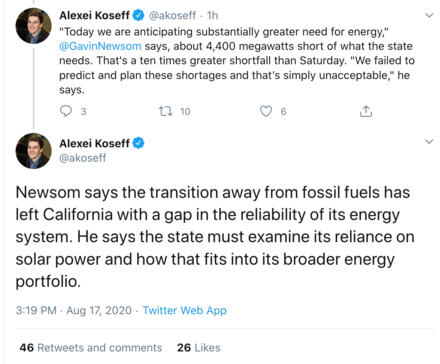Image resolution: width=440 pixels, height=364 pixels.
Task: Open the lower Alexei Koseff profile photo
Action: tap(34, 151)
